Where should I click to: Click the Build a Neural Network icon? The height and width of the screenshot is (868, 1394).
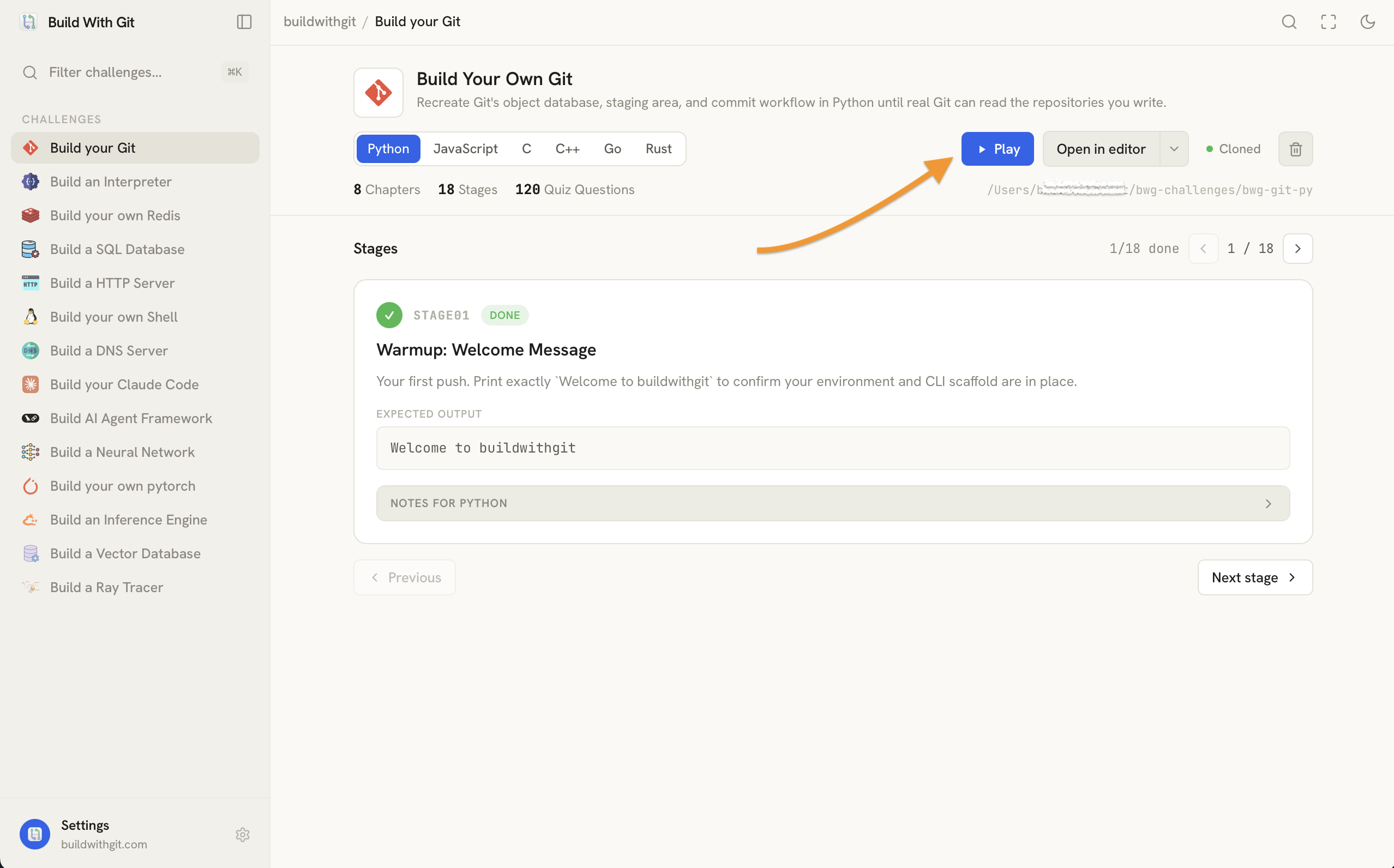31,453
